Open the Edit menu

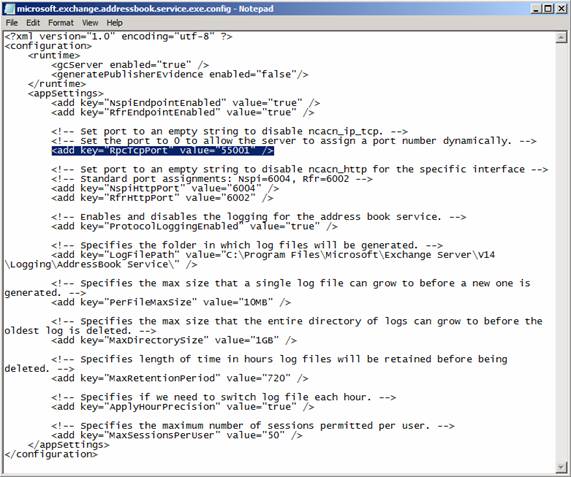(33, 23)
